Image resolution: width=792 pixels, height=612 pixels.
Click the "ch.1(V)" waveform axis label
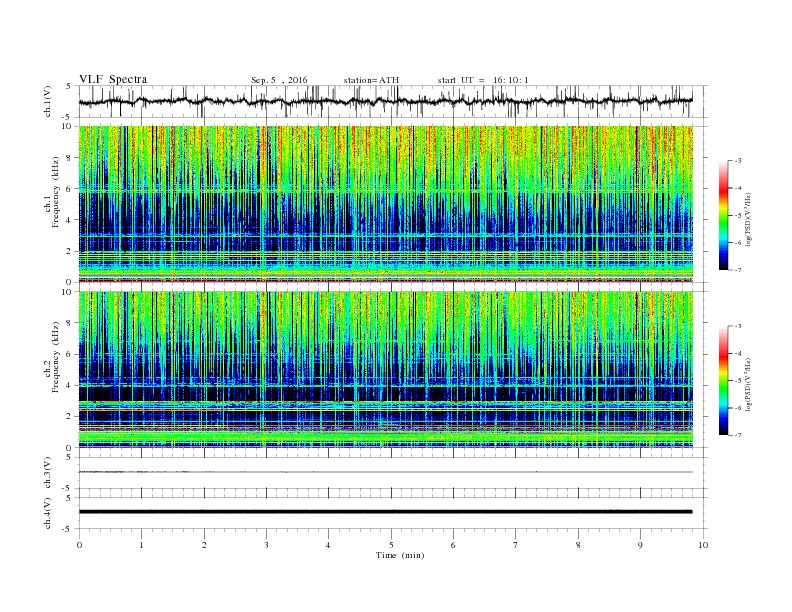(48, 101)
